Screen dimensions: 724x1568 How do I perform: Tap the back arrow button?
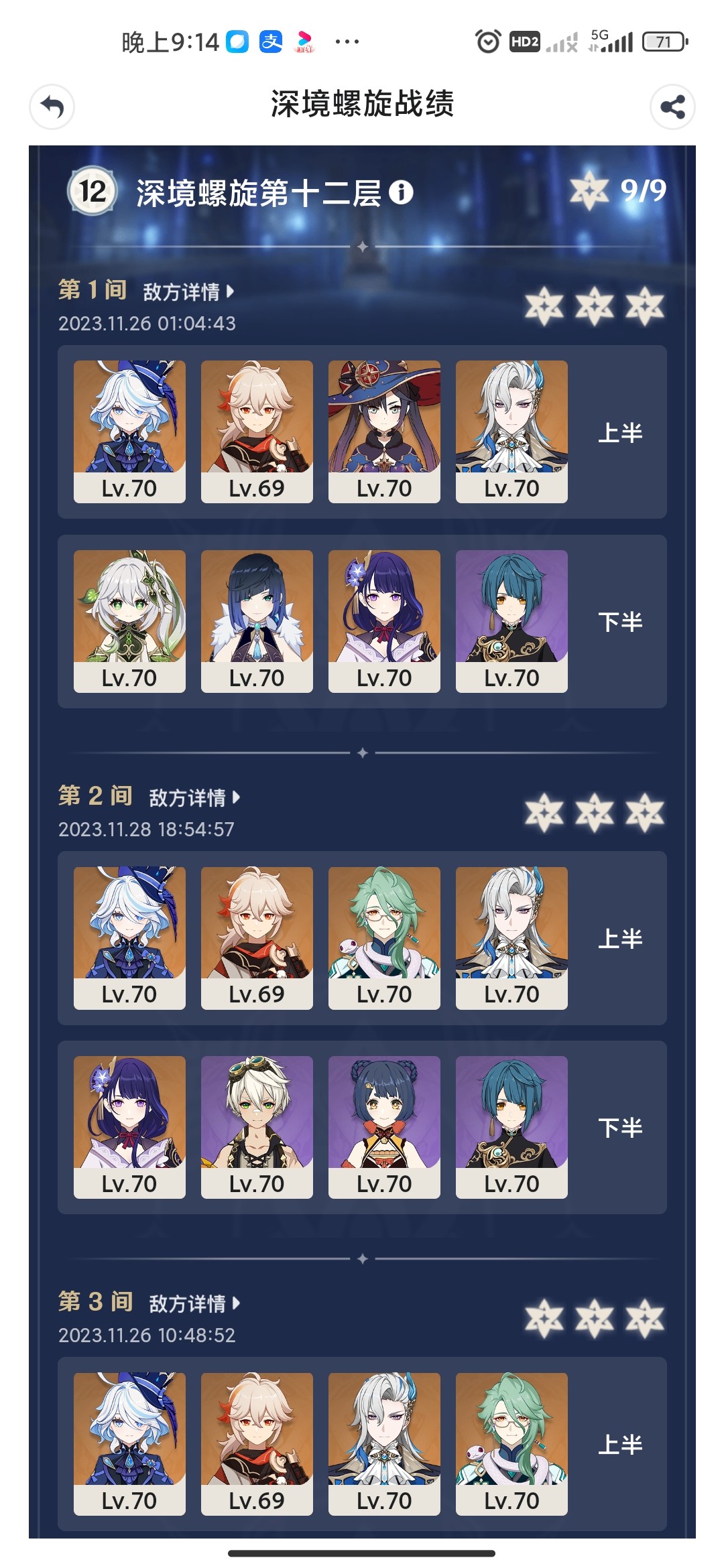point(52,107)
